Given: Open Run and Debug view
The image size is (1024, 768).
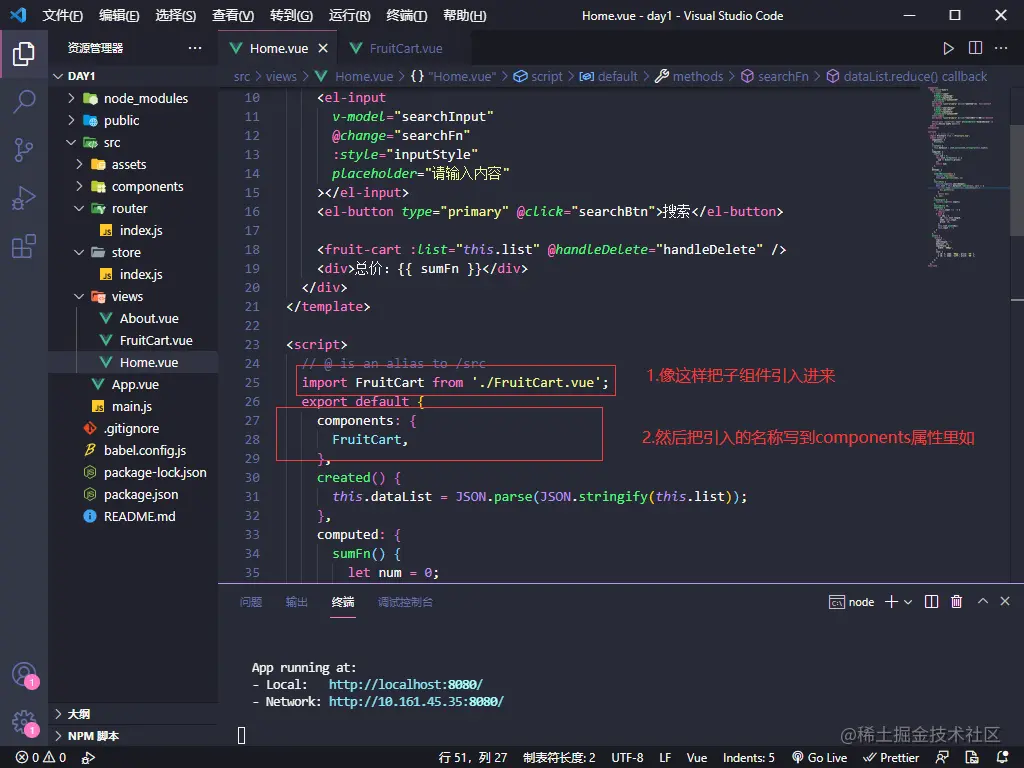Looking at the screenshot, I should point(24,198).
